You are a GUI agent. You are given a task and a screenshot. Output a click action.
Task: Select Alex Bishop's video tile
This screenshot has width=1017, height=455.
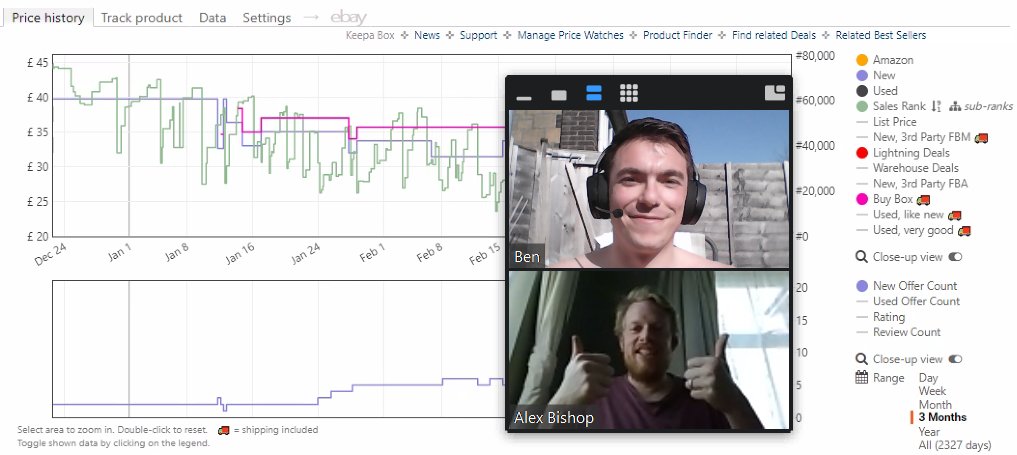coord(649,350)
